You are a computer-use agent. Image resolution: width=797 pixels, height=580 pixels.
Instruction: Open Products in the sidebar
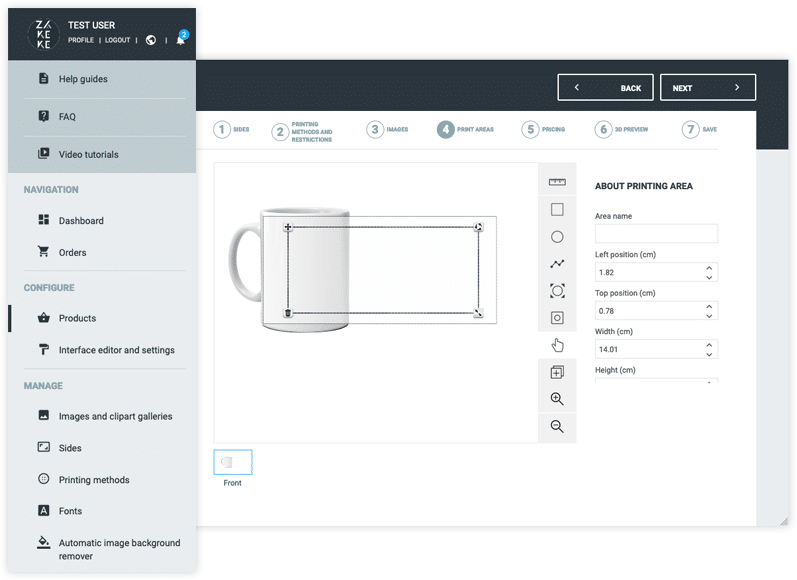[x=77, y=318]
